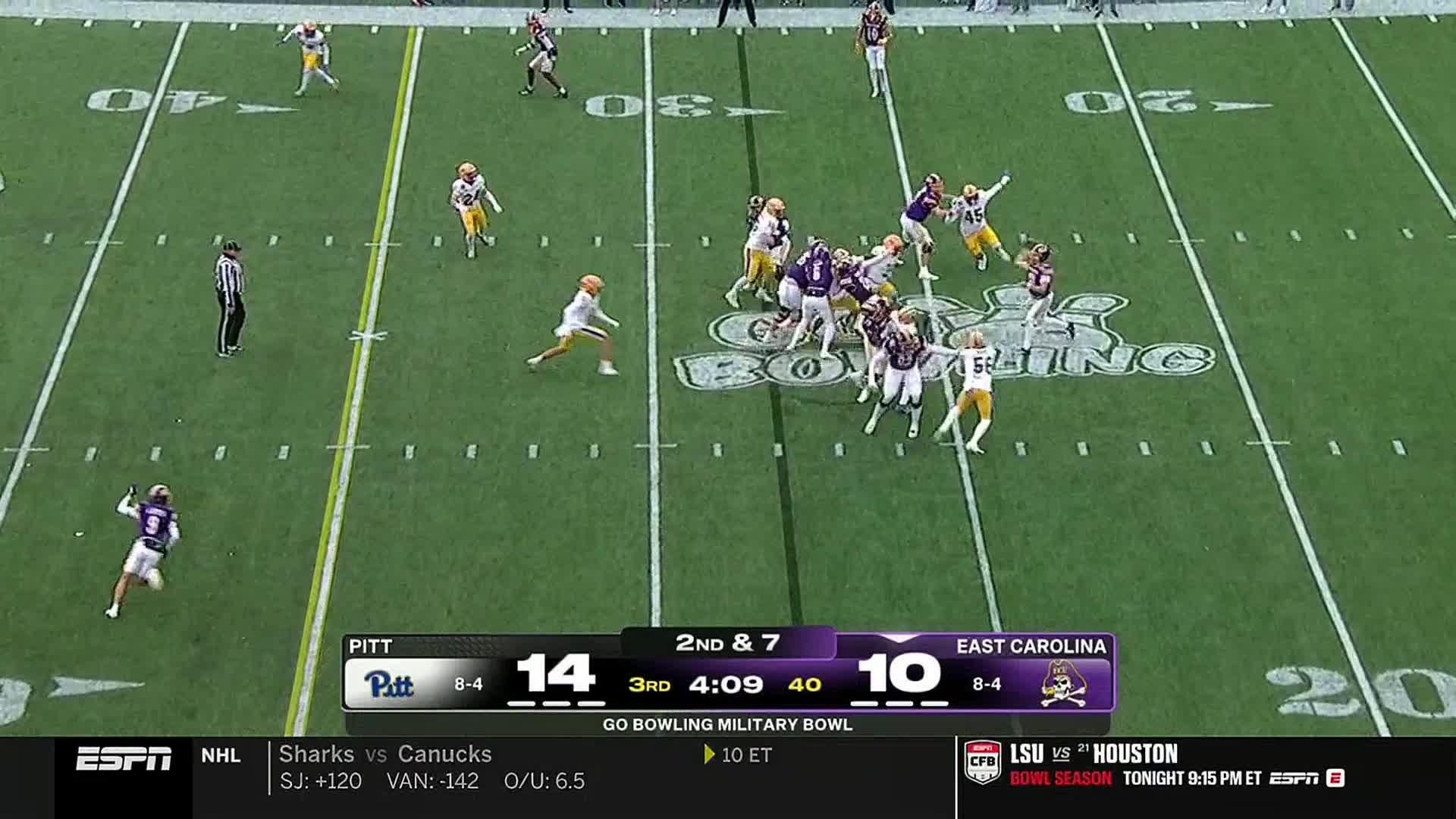Click the ESPN logo in the ticker
1456x819 pixels.
pos(124,758)
